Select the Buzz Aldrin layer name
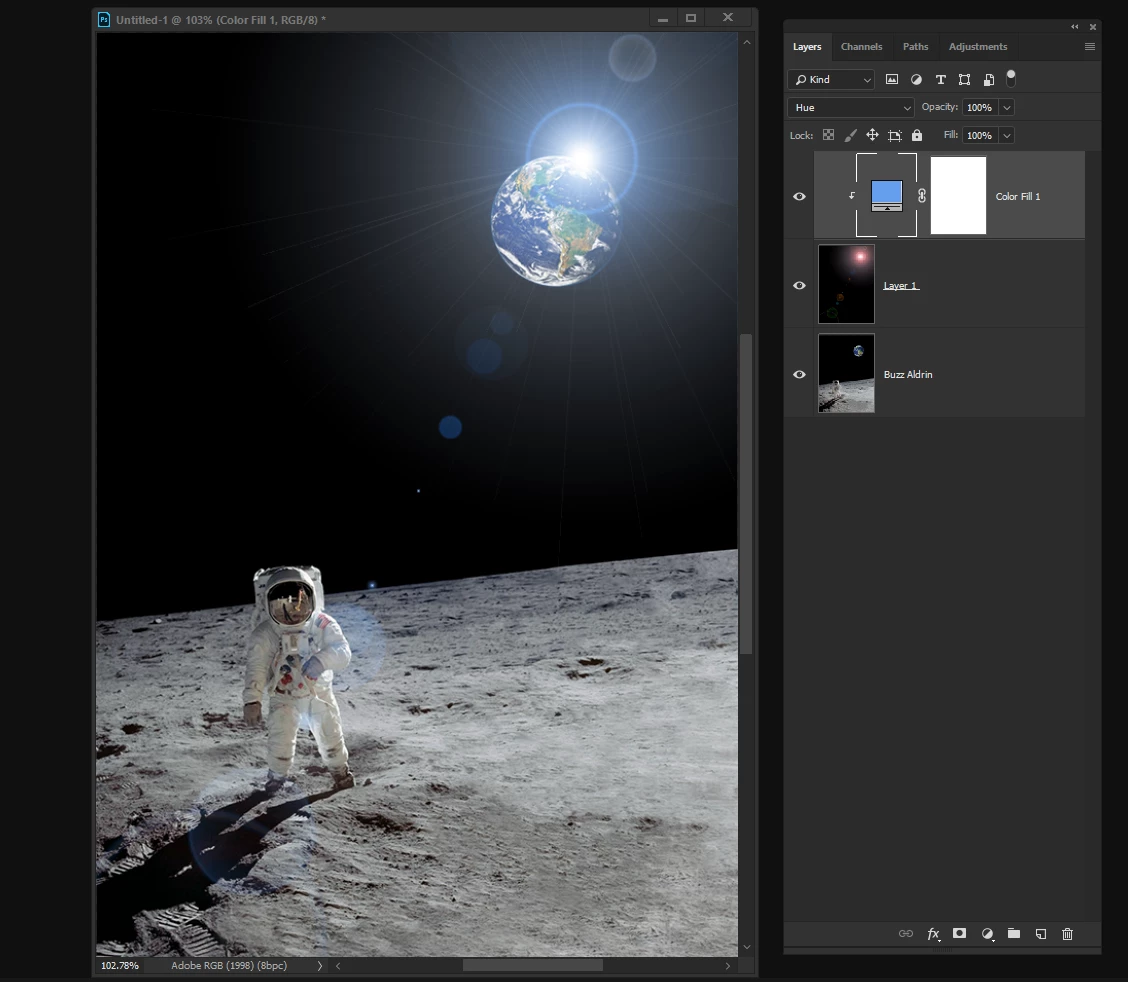This screenshot has width=1128, height=982. click(908, 375)
